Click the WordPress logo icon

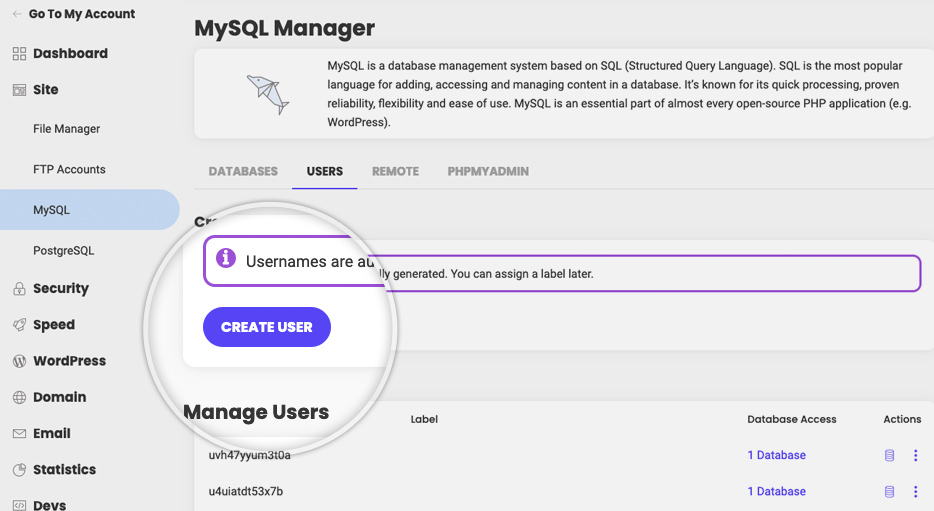tap(19, 361)
